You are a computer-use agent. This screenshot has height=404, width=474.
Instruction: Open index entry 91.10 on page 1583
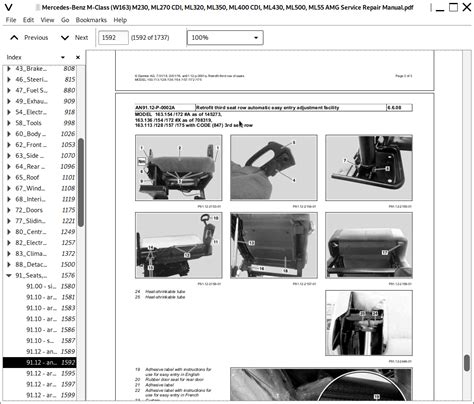[40, 308]
